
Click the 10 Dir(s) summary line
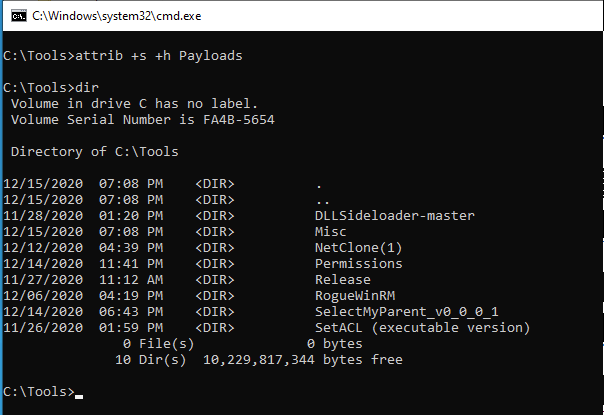click(x=259, y=359)
